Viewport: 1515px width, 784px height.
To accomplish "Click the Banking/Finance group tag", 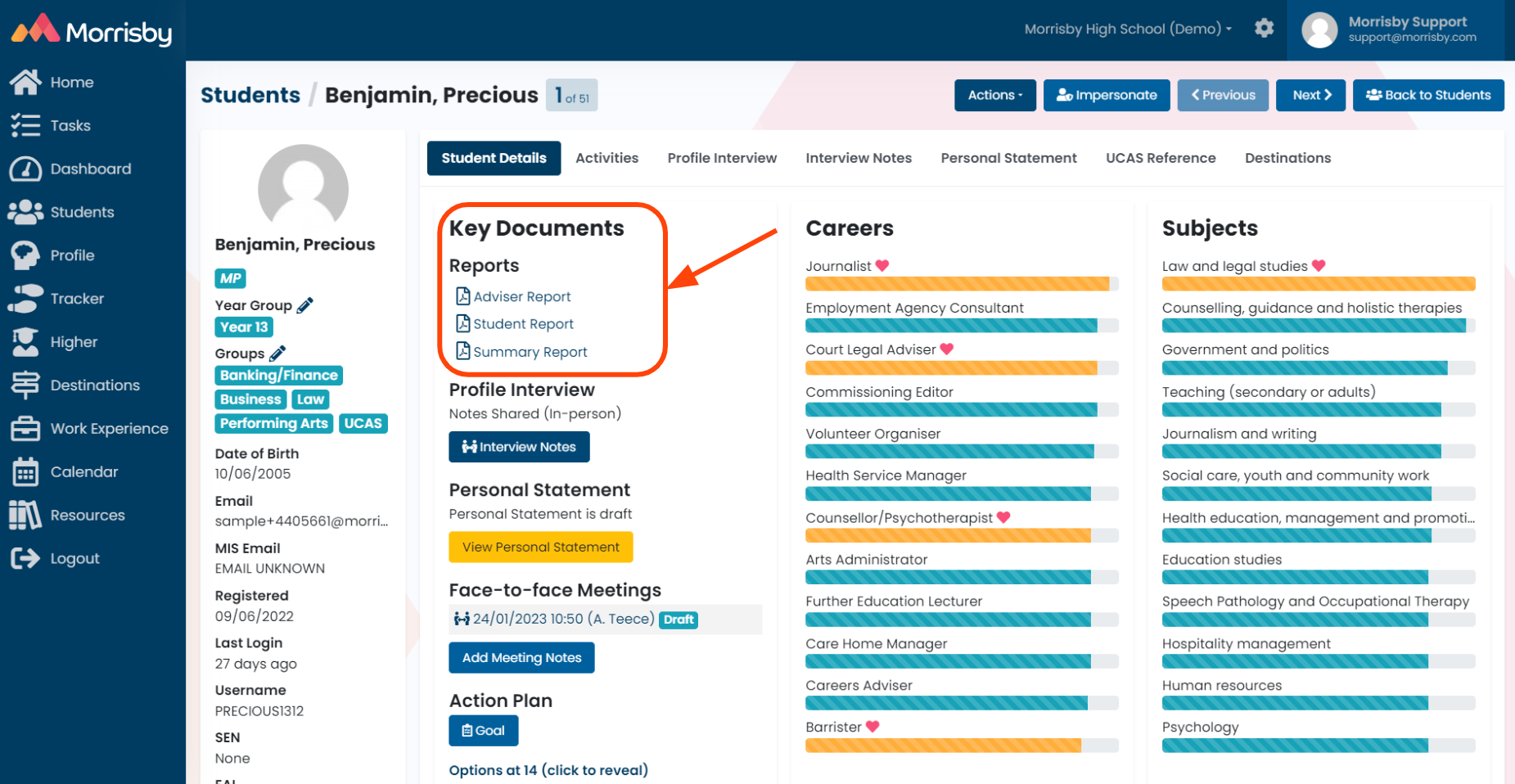I will [x=279, y=375].
